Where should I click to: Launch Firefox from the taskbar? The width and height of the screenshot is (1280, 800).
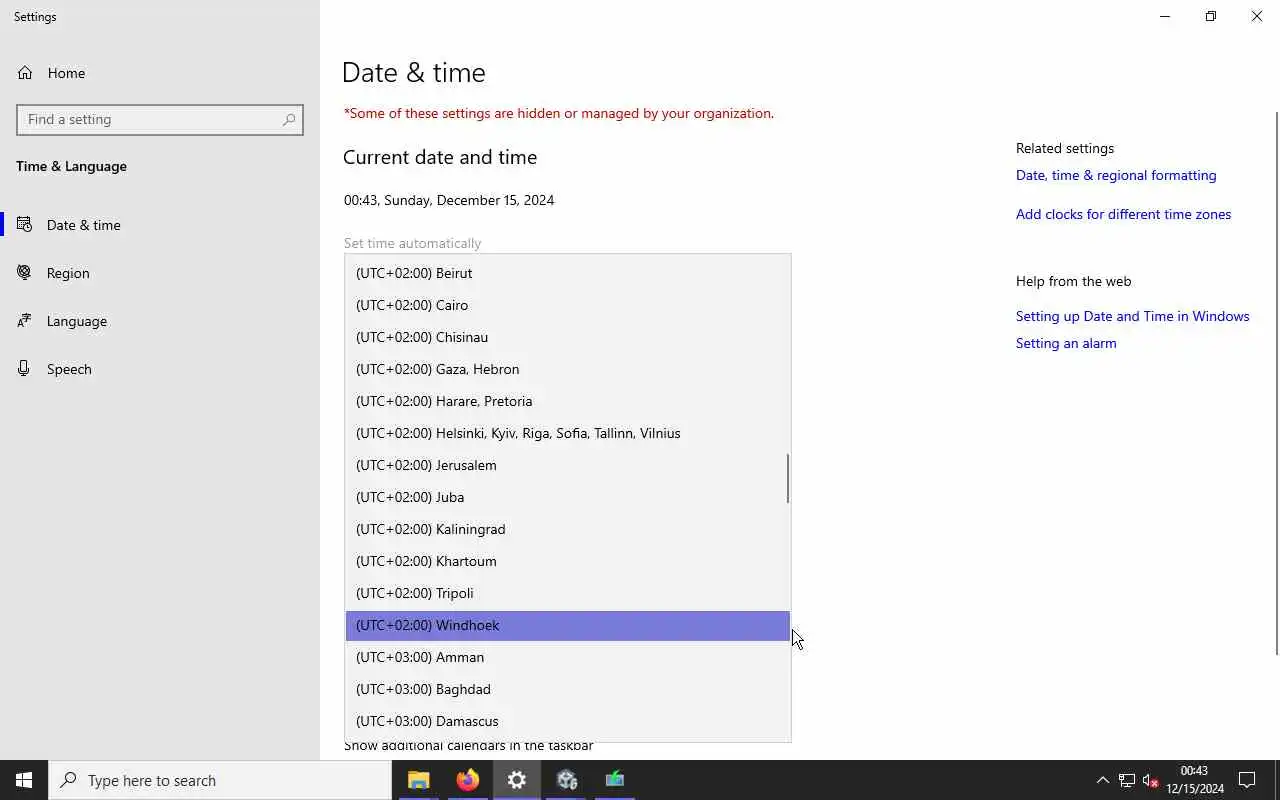tap(467, 780)
